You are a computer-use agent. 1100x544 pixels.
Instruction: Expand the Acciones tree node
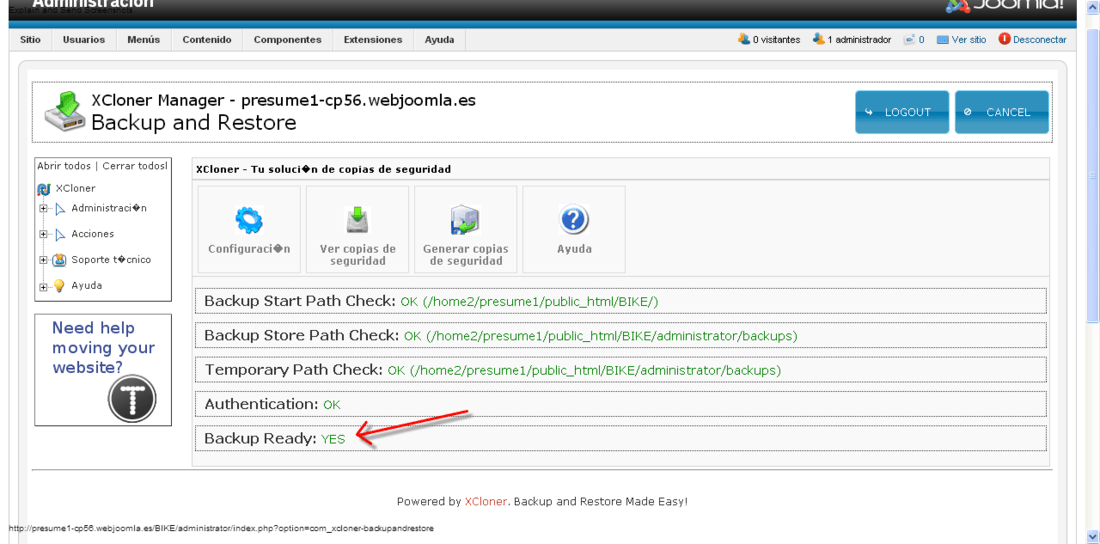pyautogui.click(x=43, y=234)
